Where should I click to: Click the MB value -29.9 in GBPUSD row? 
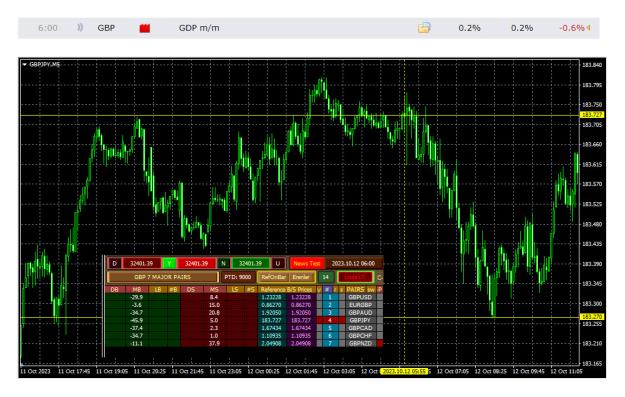[137, 297]
